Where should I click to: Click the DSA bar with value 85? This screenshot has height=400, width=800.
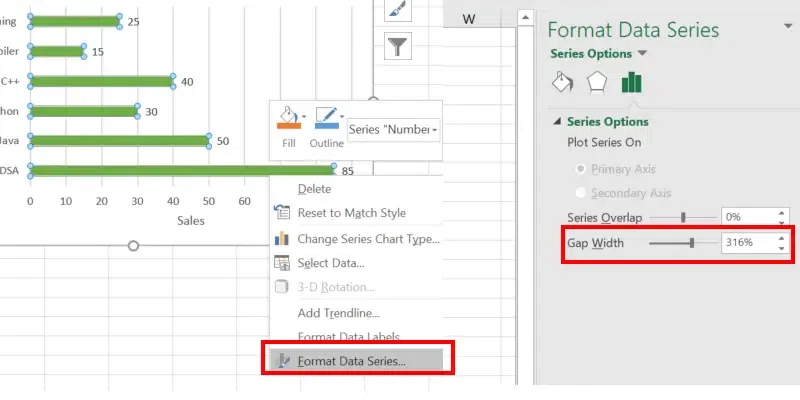[182, 170]
